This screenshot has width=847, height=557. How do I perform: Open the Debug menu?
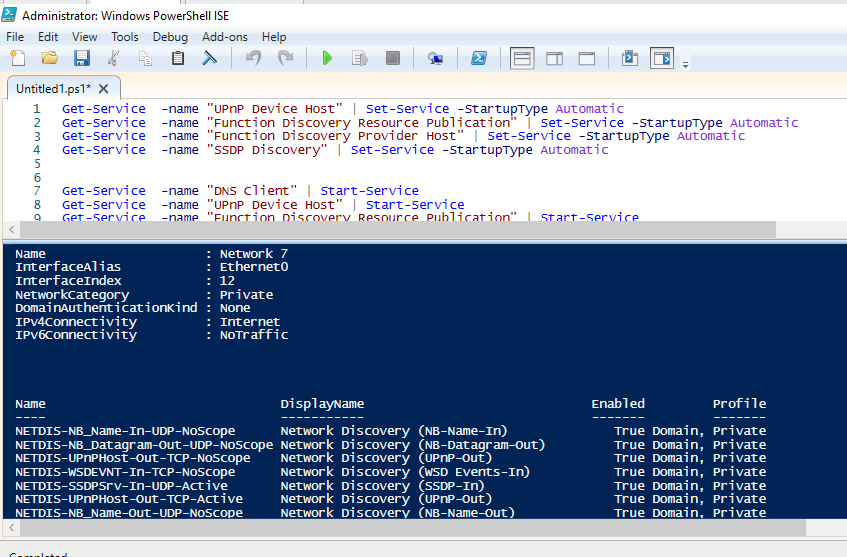click(170, 37)
